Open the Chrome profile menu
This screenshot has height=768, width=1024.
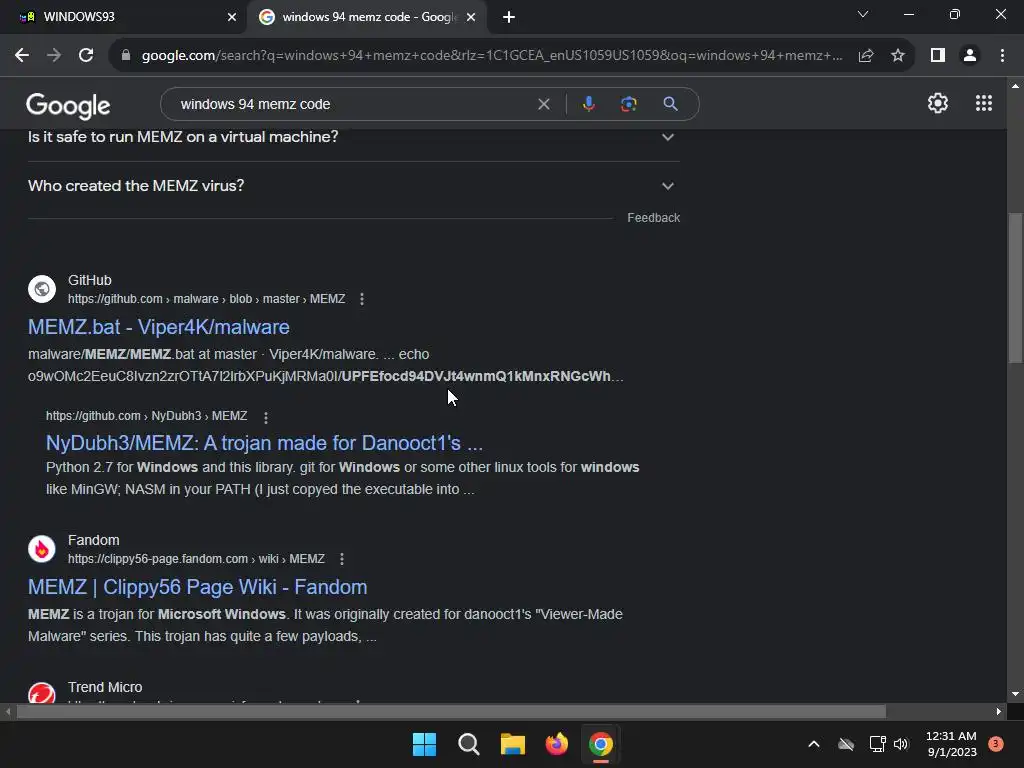pyautogui.click(x=970, y=56)
